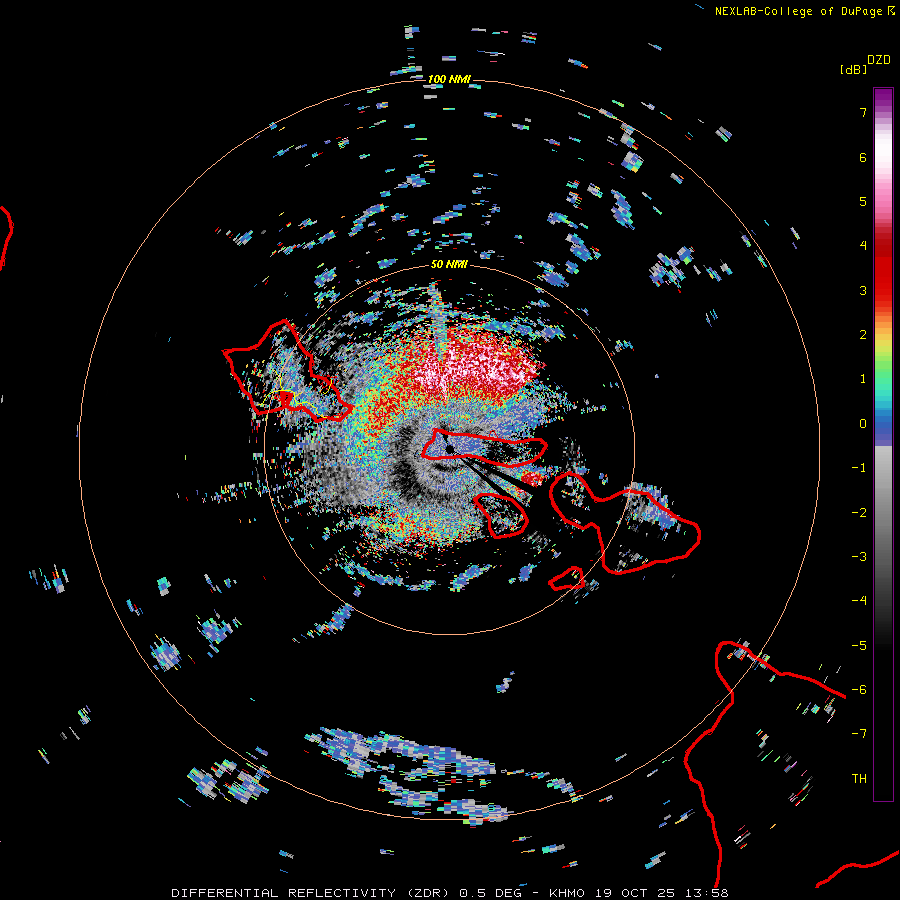Click the 7 value on the color scale
The image size is (900, 900).
point(863,112)
